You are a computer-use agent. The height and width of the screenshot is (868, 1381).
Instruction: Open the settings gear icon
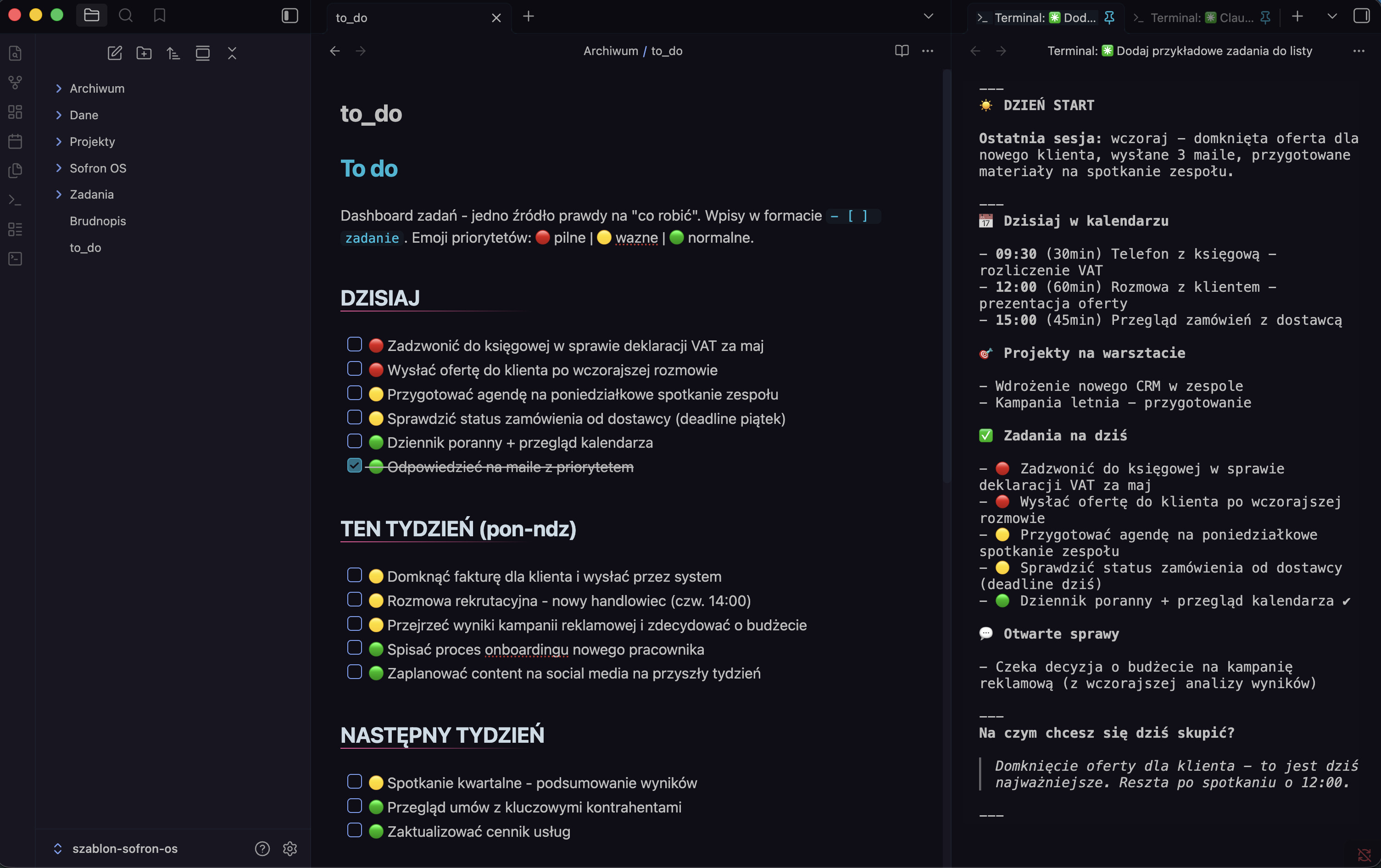290,849
